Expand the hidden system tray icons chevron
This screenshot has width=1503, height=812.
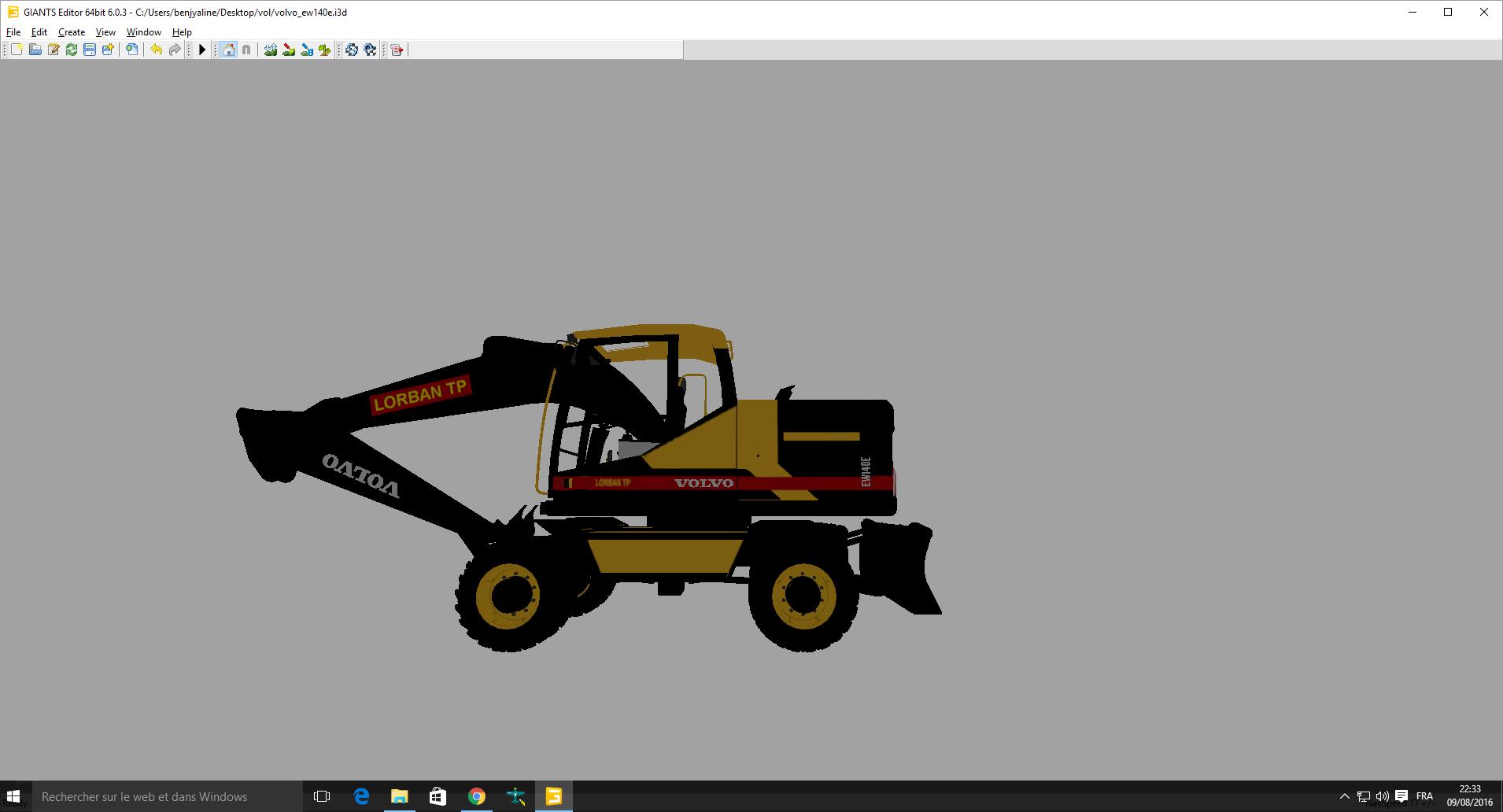click(1344, 796)
